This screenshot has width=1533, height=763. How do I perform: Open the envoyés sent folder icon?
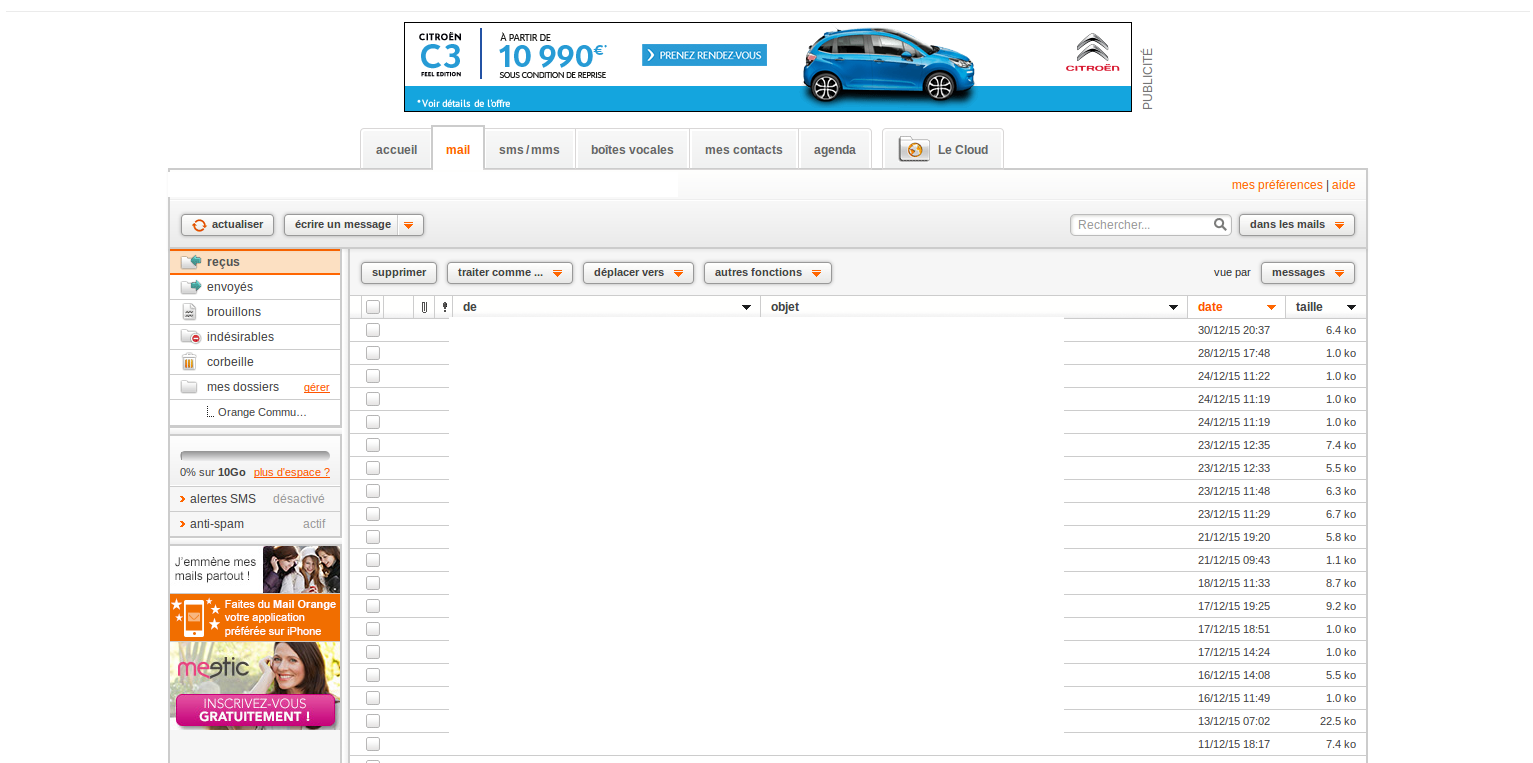(x=191, y=287)
